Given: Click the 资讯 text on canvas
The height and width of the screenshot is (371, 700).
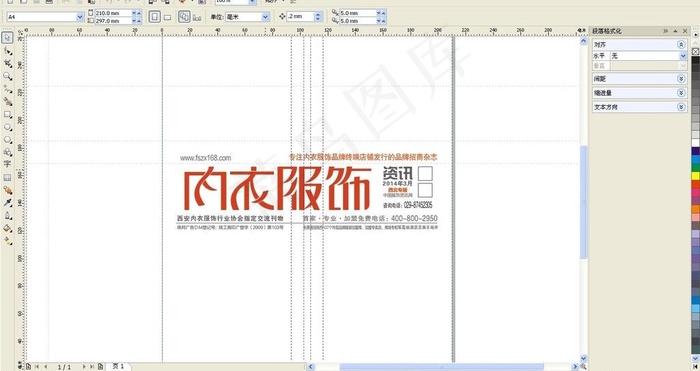Looking at the screenshot, I should 397,173.
